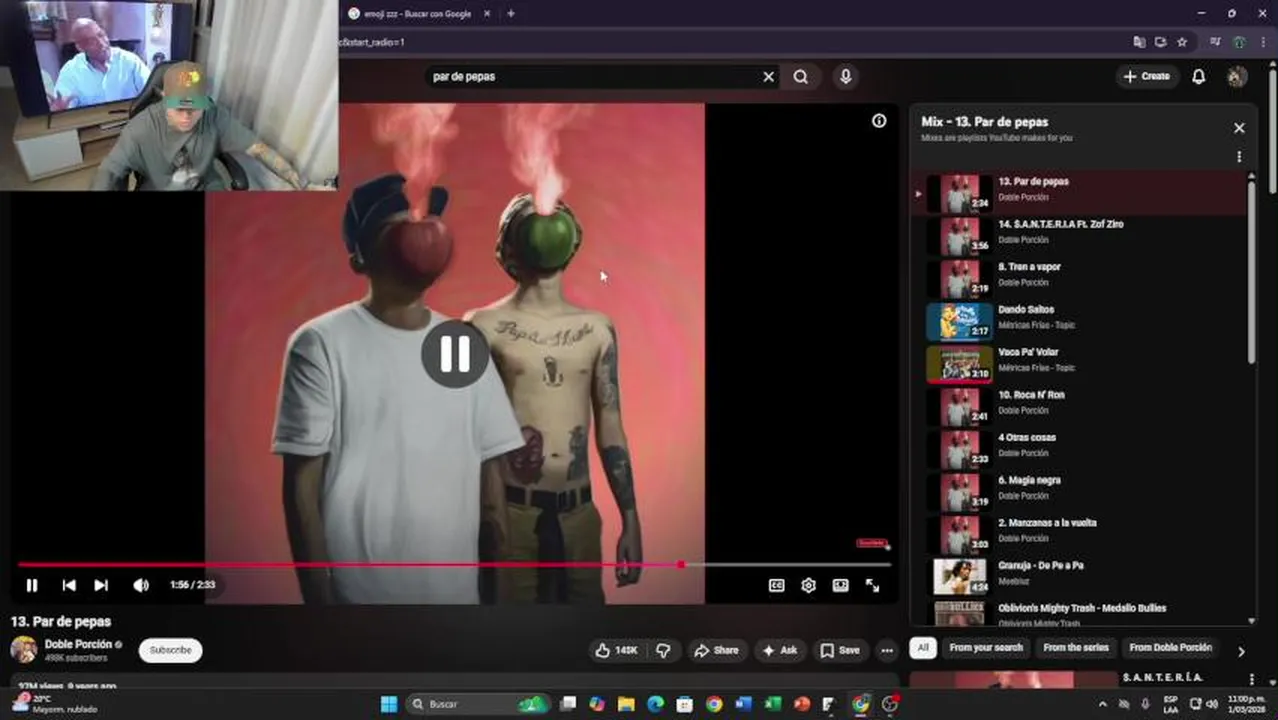This screenshot has height=720, width=1278.
Task: Switch to emoji zzz Google tab
Action: coord(417,14)
